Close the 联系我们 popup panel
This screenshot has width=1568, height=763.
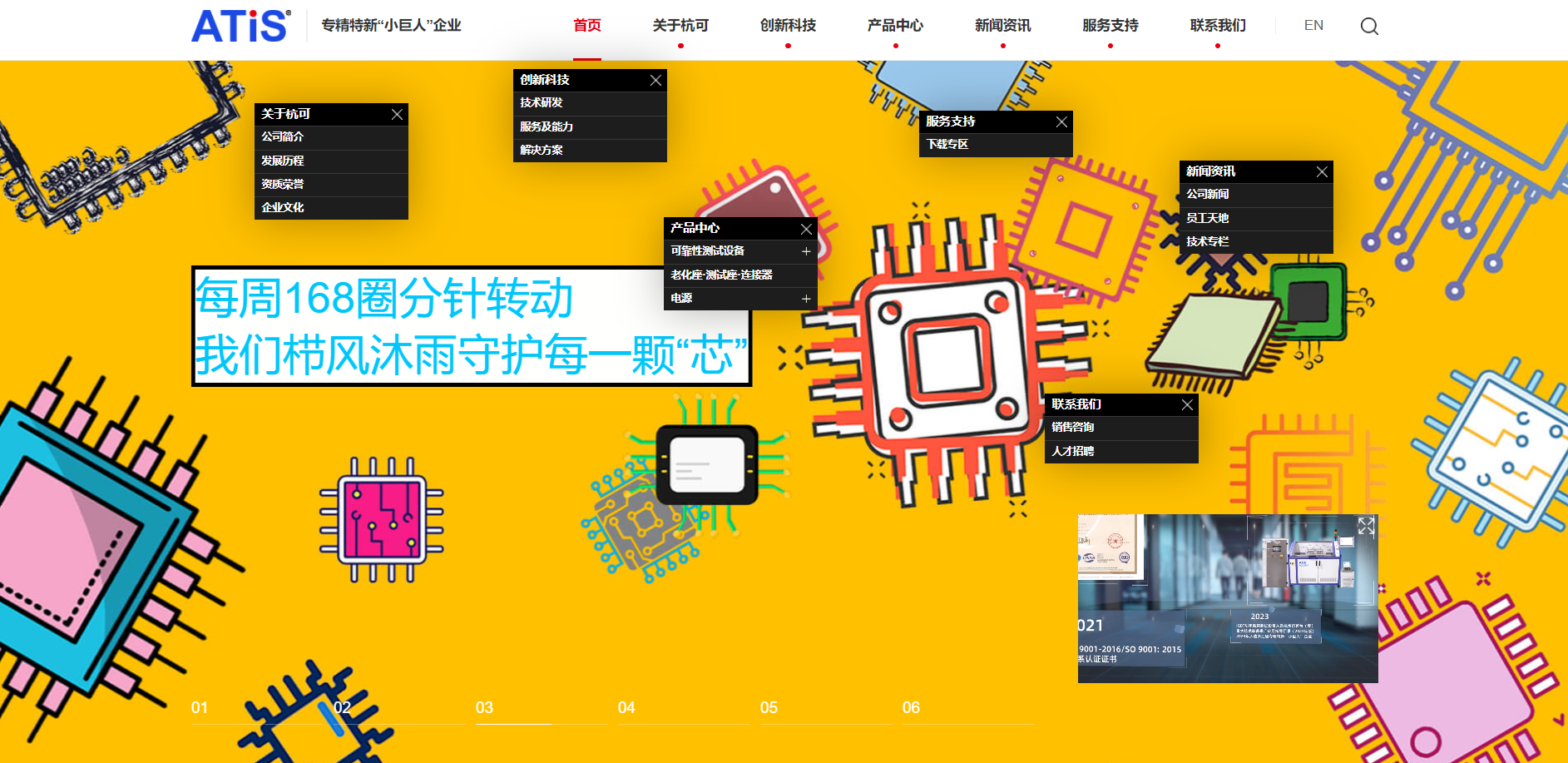click(x=1187, y=405)
